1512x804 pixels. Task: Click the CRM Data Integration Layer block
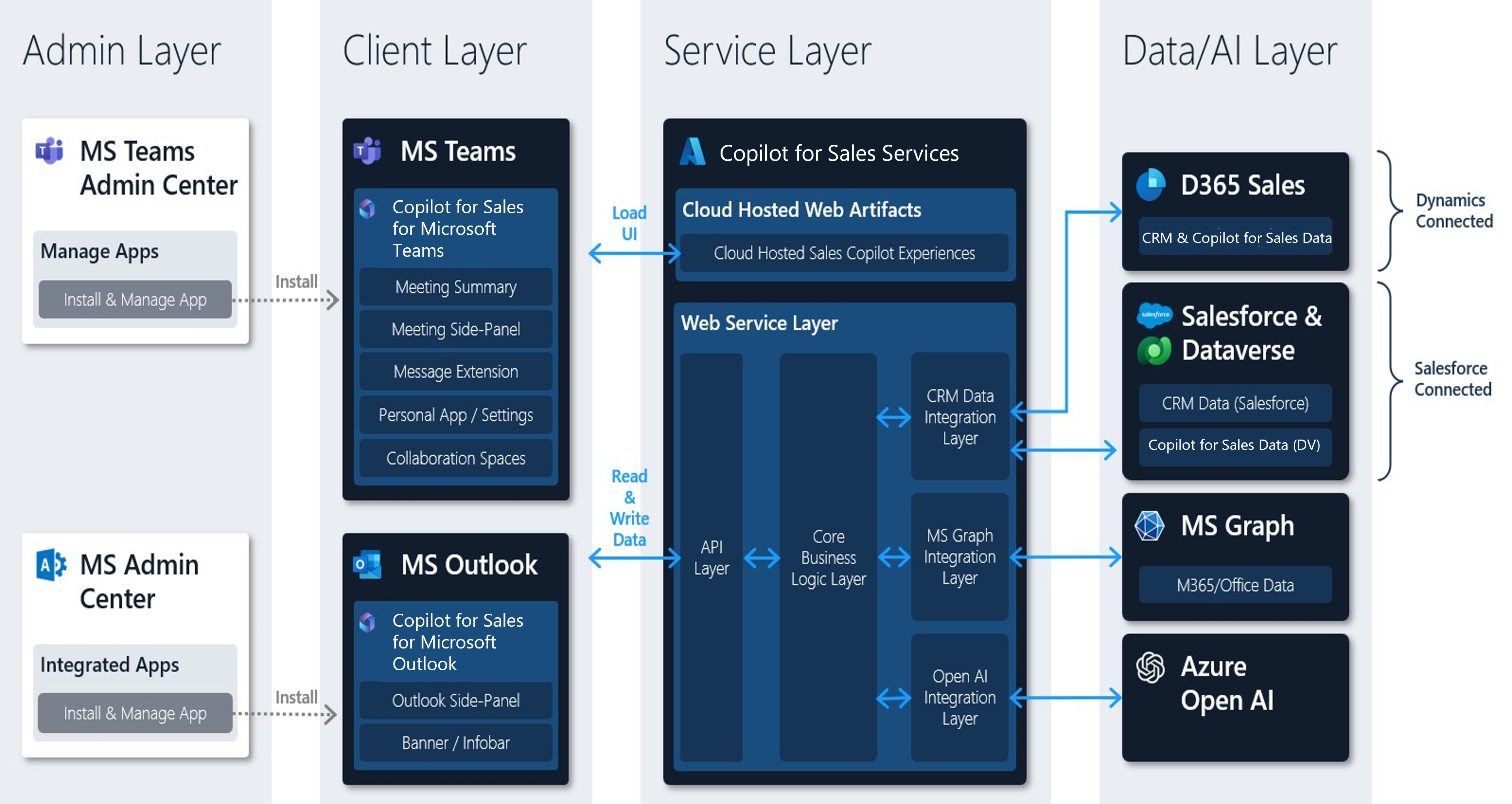coord(959,416)
